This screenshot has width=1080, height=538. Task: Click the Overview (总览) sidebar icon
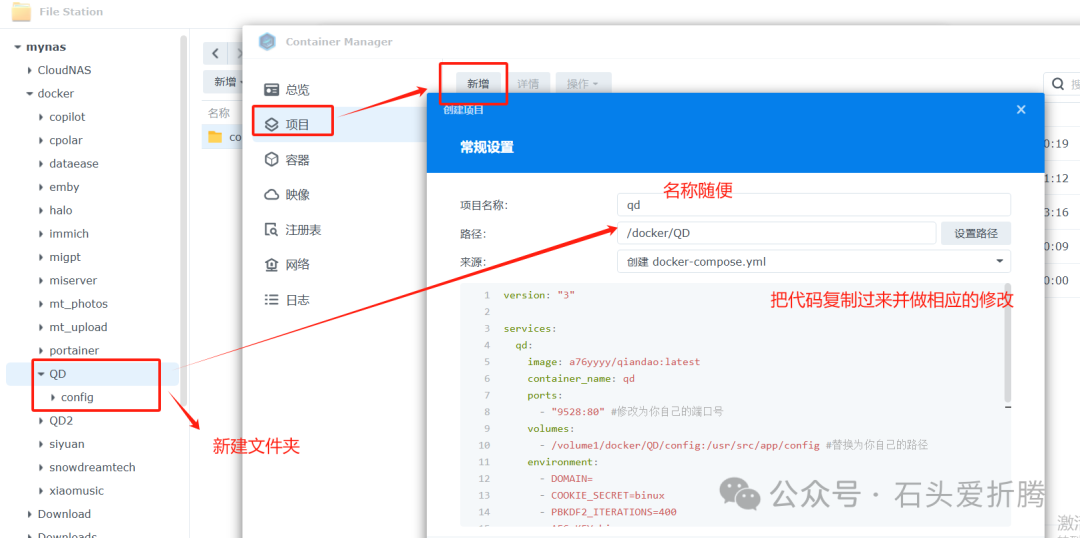click(271, 90)
